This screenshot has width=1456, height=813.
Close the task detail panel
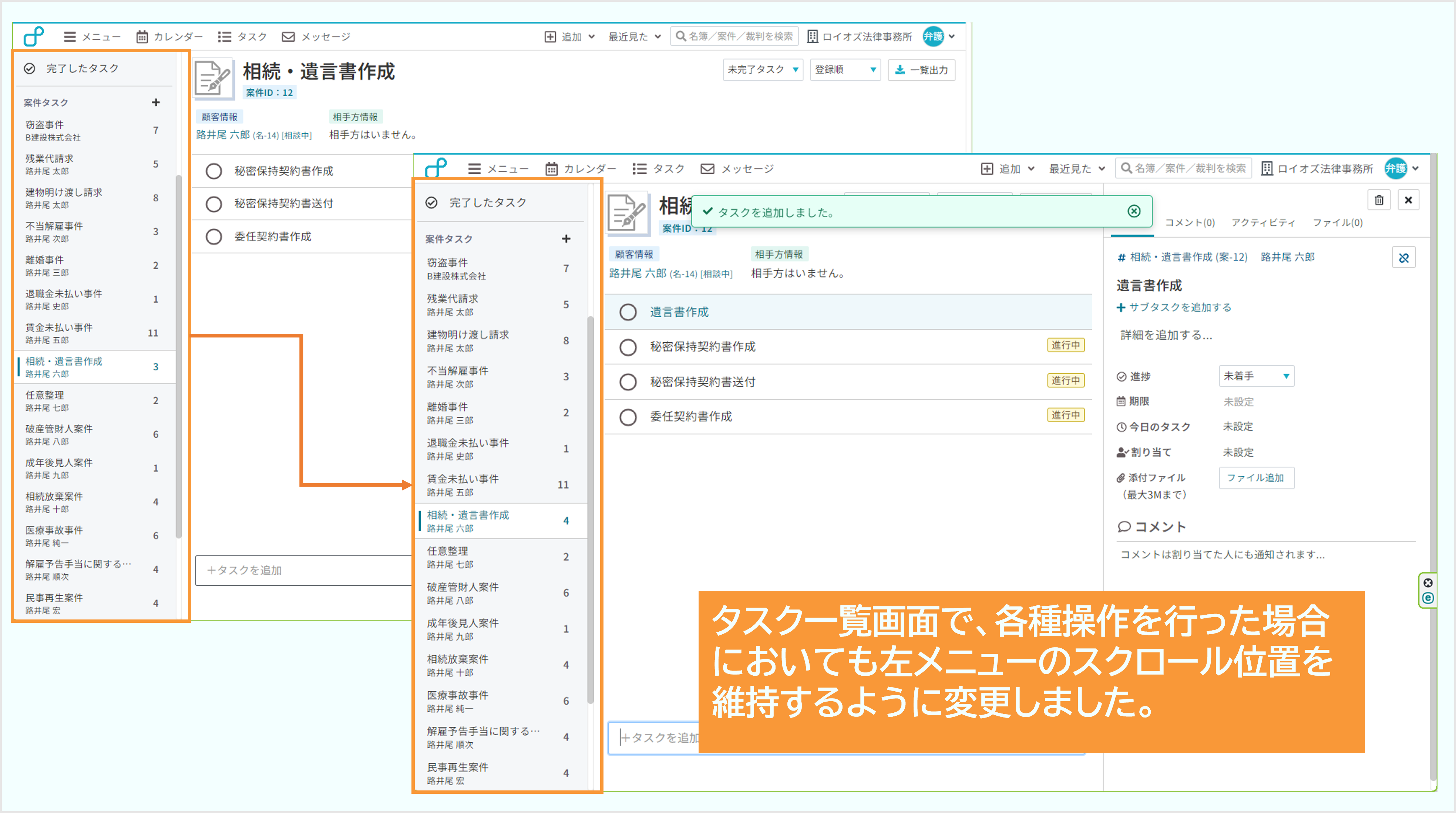click(1409, 200)
